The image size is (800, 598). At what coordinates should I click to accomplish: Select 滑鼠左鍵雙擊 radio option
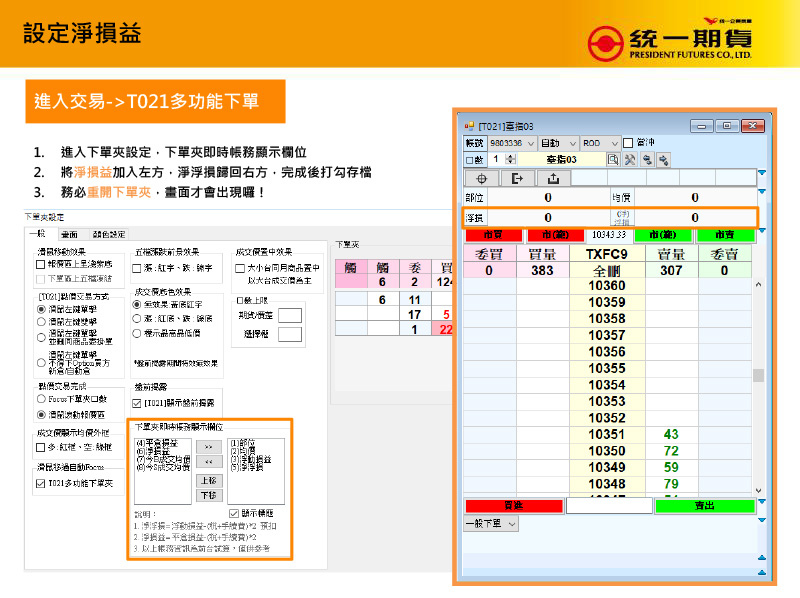pos(41,322)
